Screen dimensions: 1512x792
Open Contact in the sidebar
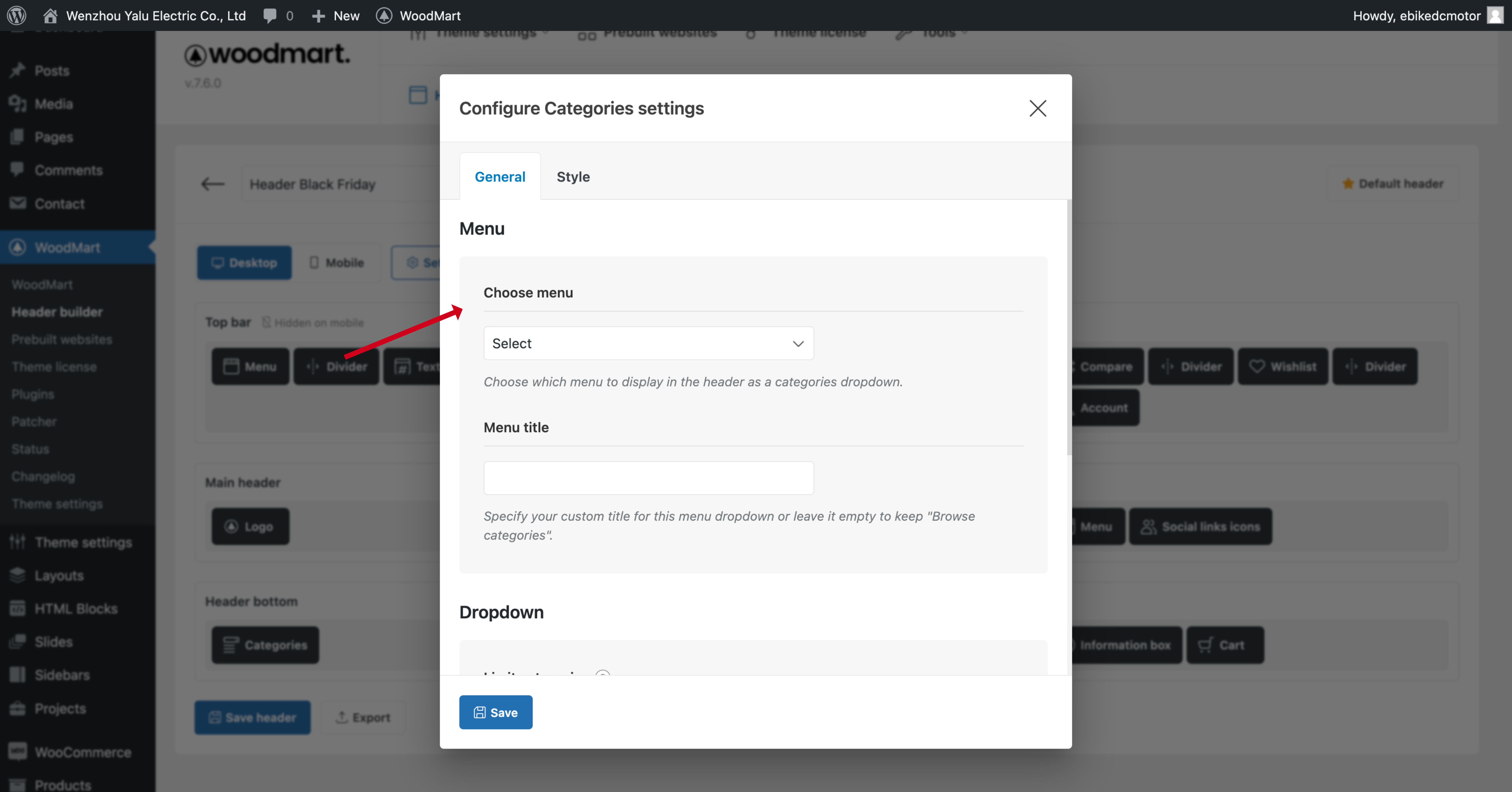(x=59, y=204)
